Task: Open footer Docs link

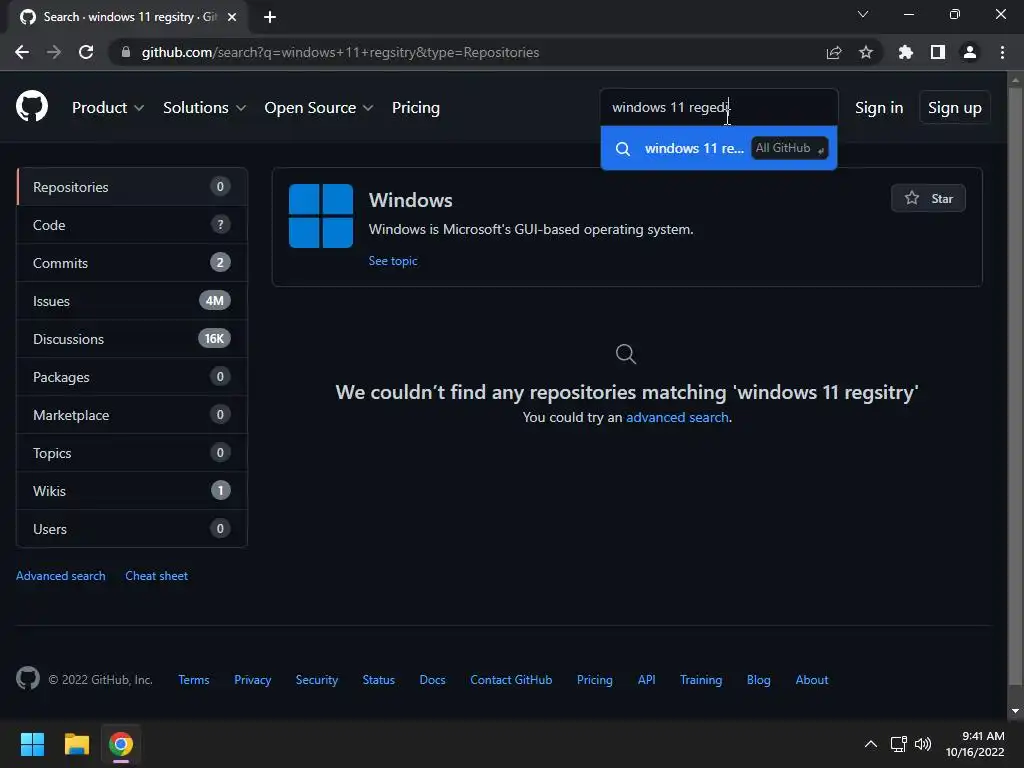Action: pos(432,679)
